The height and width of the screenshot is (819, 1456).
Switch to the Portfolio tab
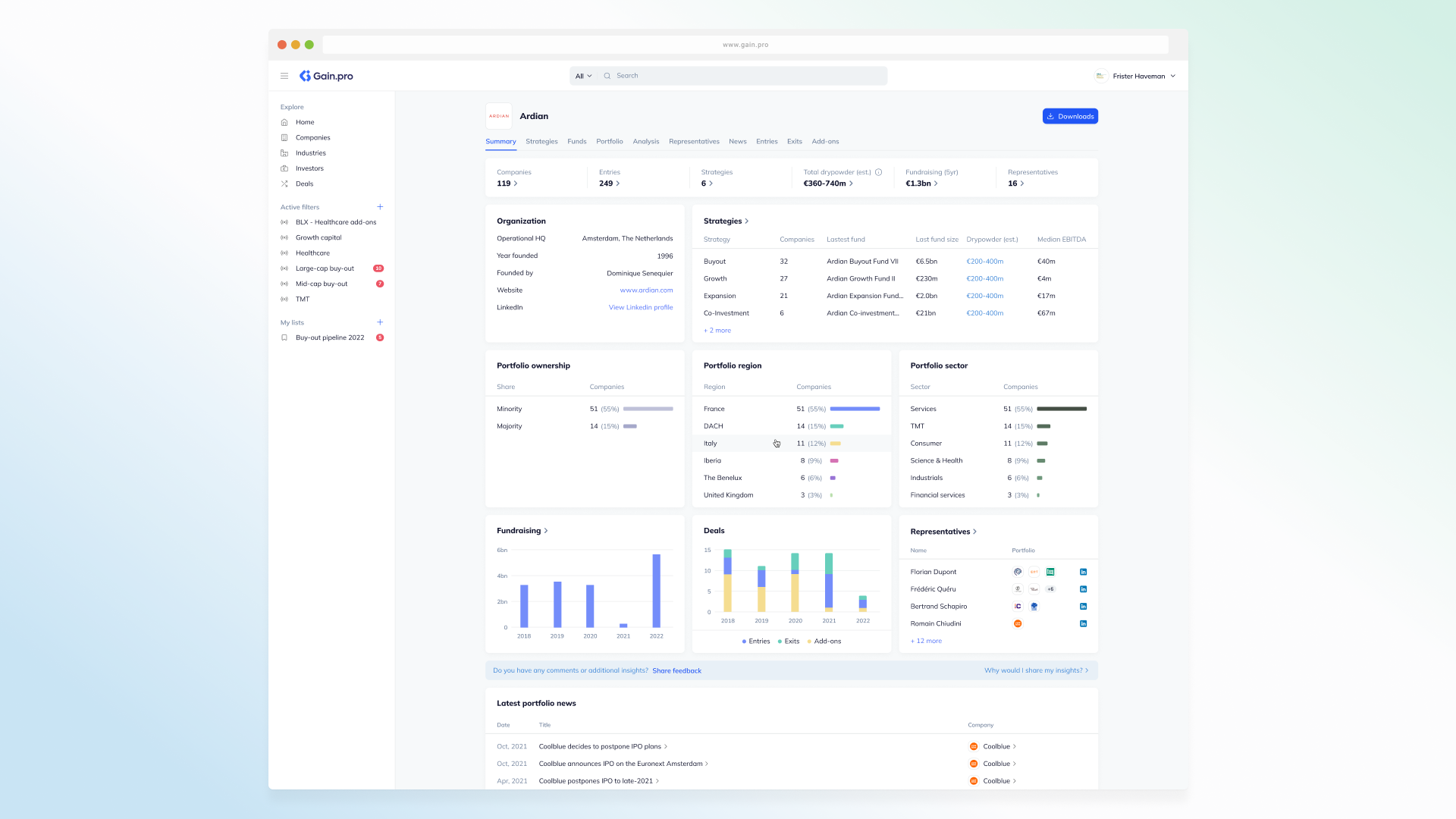610,141
